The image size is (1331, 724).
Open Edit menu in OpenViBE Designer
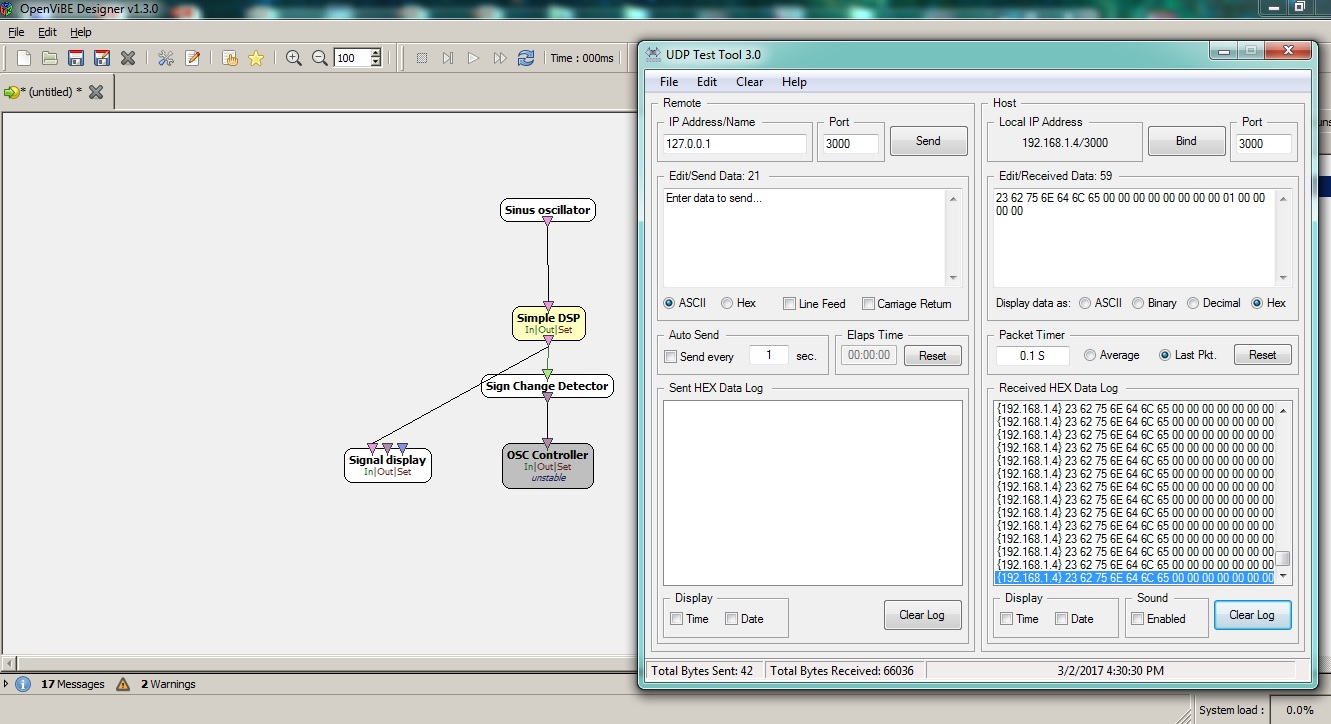click(47, 32)
